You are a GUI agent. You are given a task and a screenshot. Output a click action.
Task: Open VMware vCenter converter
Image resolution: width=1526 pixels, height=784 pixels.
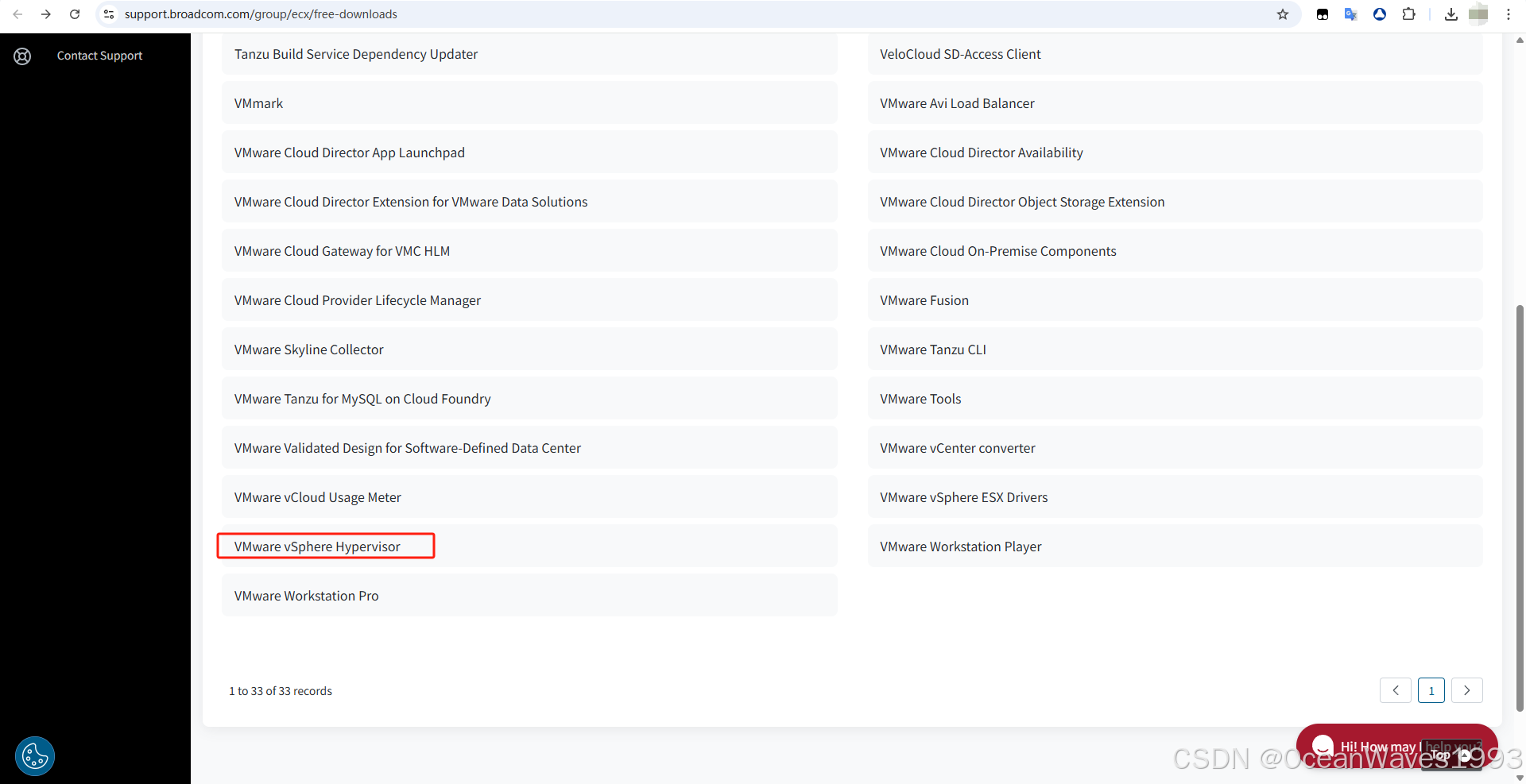click(1175, 448)
